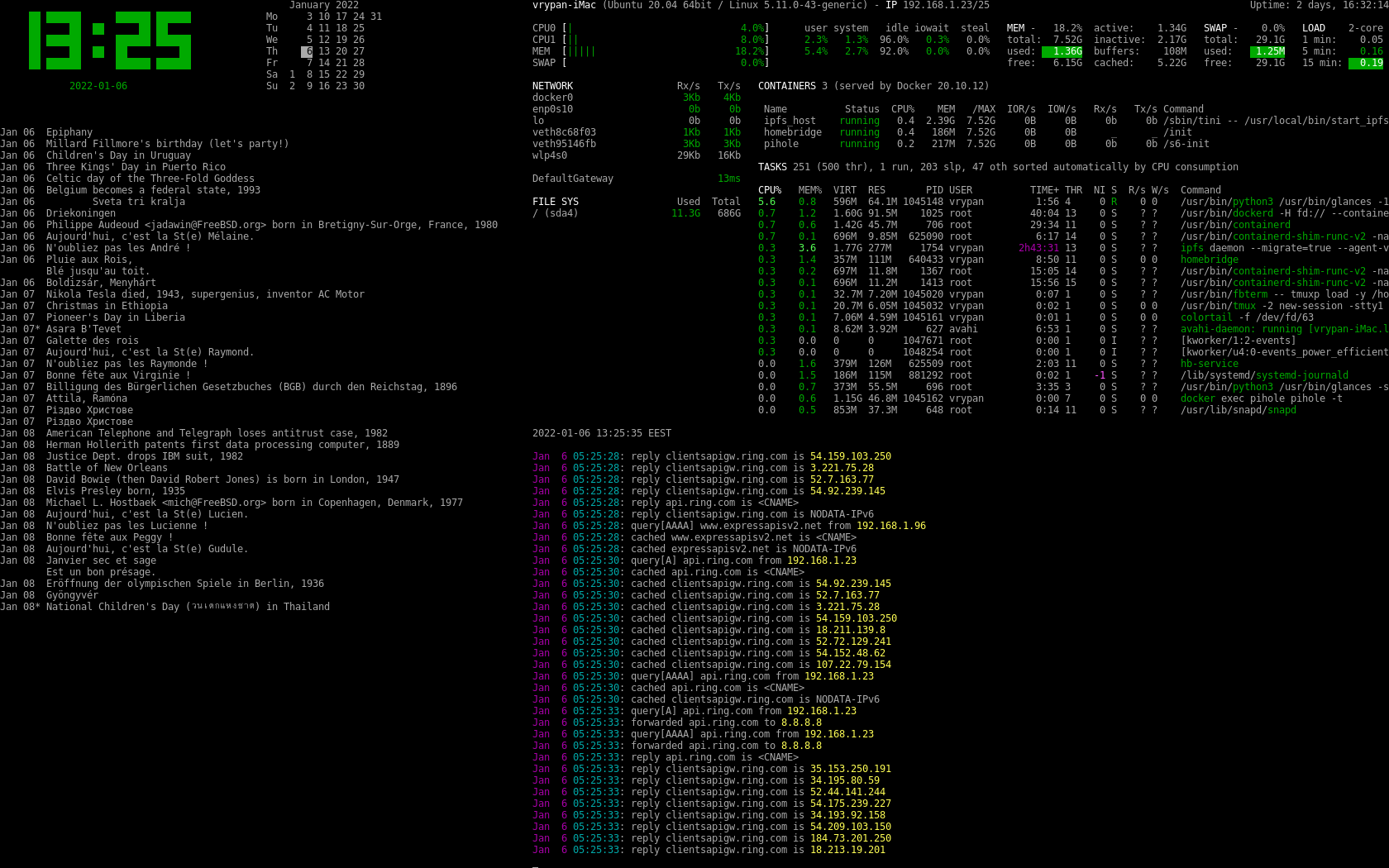The height and width of the screenshot is (868, 1389).
Task: Click the Asara B'Tevet event
Action: [60, 329]
